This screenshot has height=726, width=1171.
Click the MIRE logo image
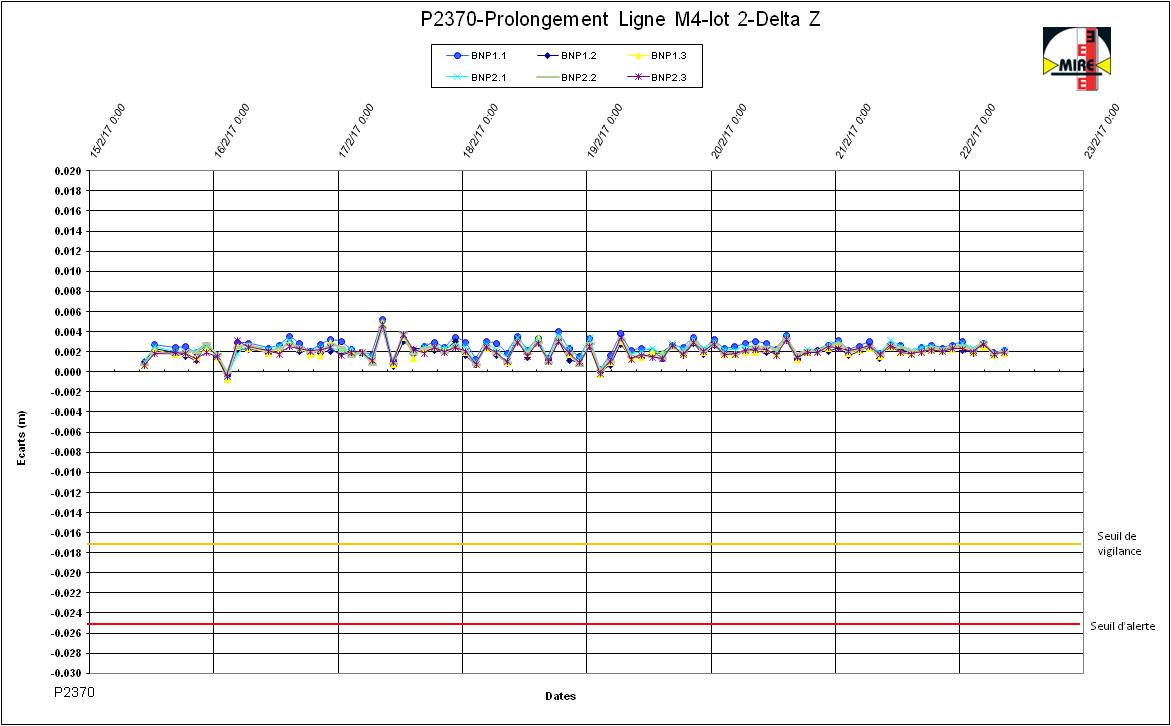pyautogui.click(x=1076, y=59)
